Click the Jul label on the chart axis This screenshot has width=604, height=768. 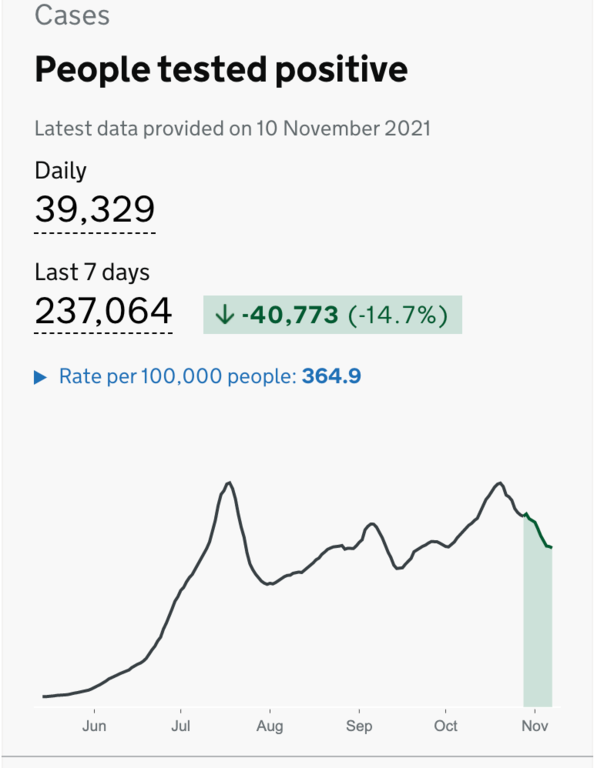181,726
